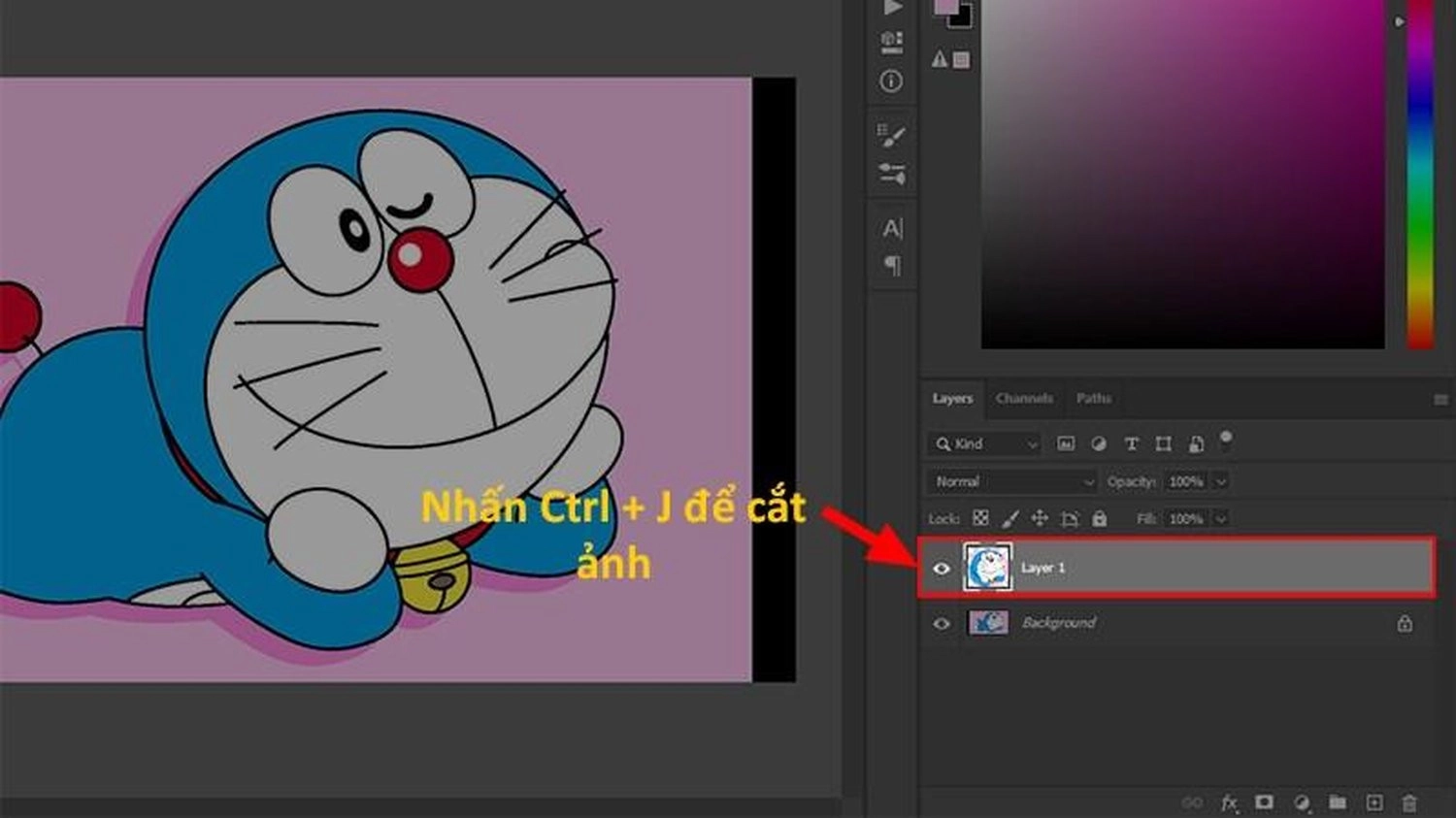Lock all padlock icon in Lock row

click(x=1100, y=519)
